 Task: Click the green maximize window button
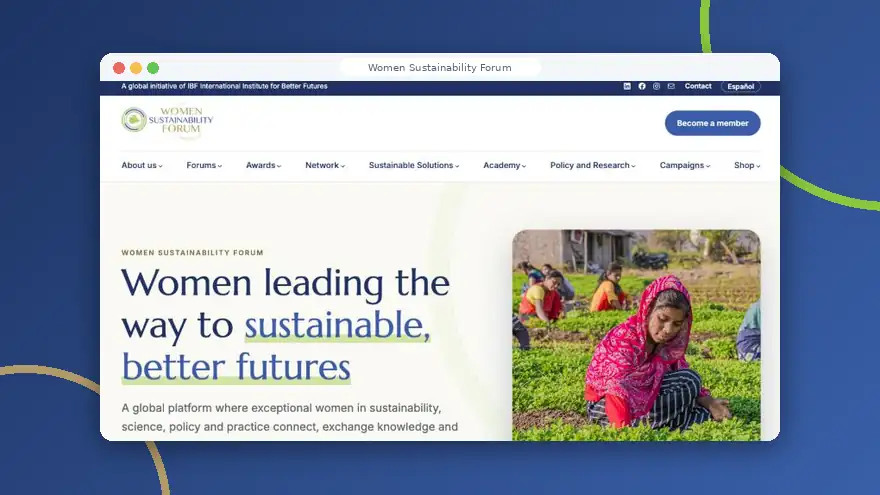coord(153,68)
